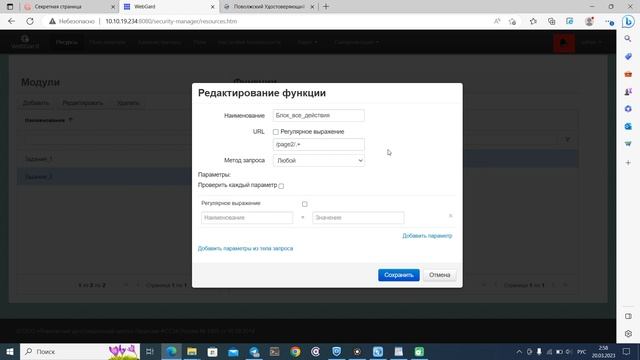Remove the parameter row with the x icon
The image size is (640, 360).
(x=451, y=216)
